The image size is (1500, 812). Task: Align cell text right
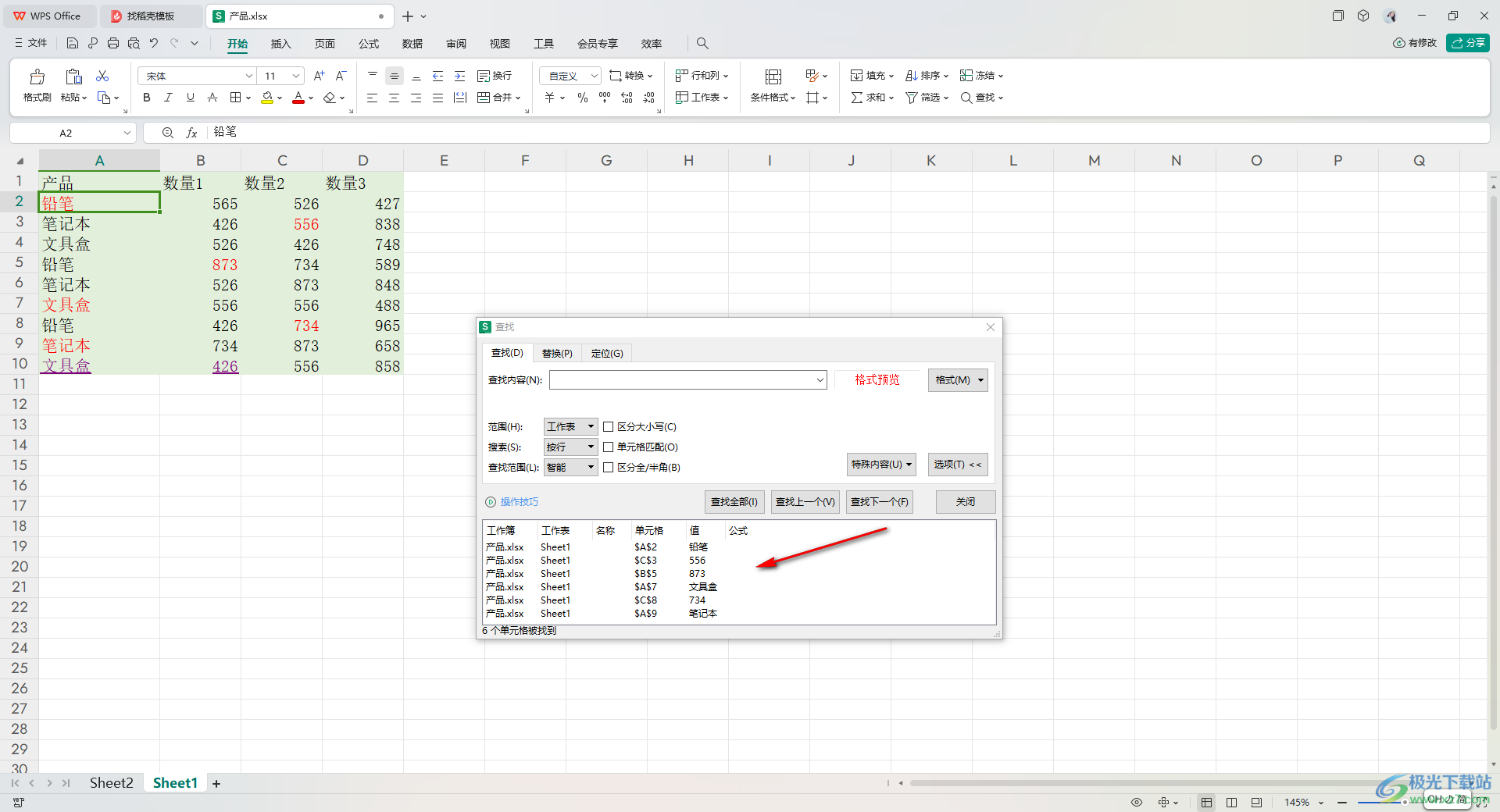tap(416, 98)
